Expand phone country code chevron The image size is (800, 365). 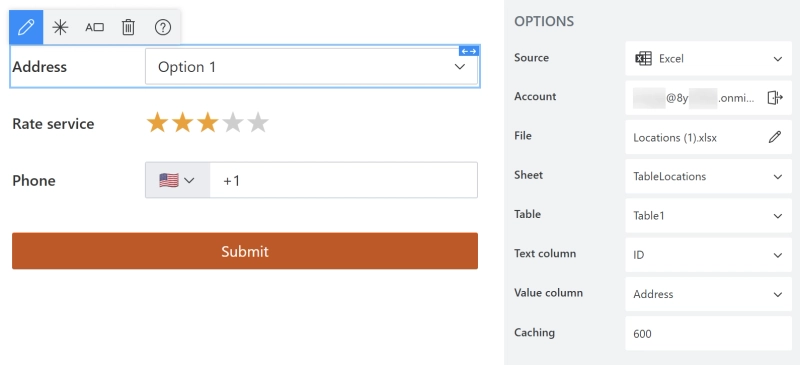tap(189, 180)
